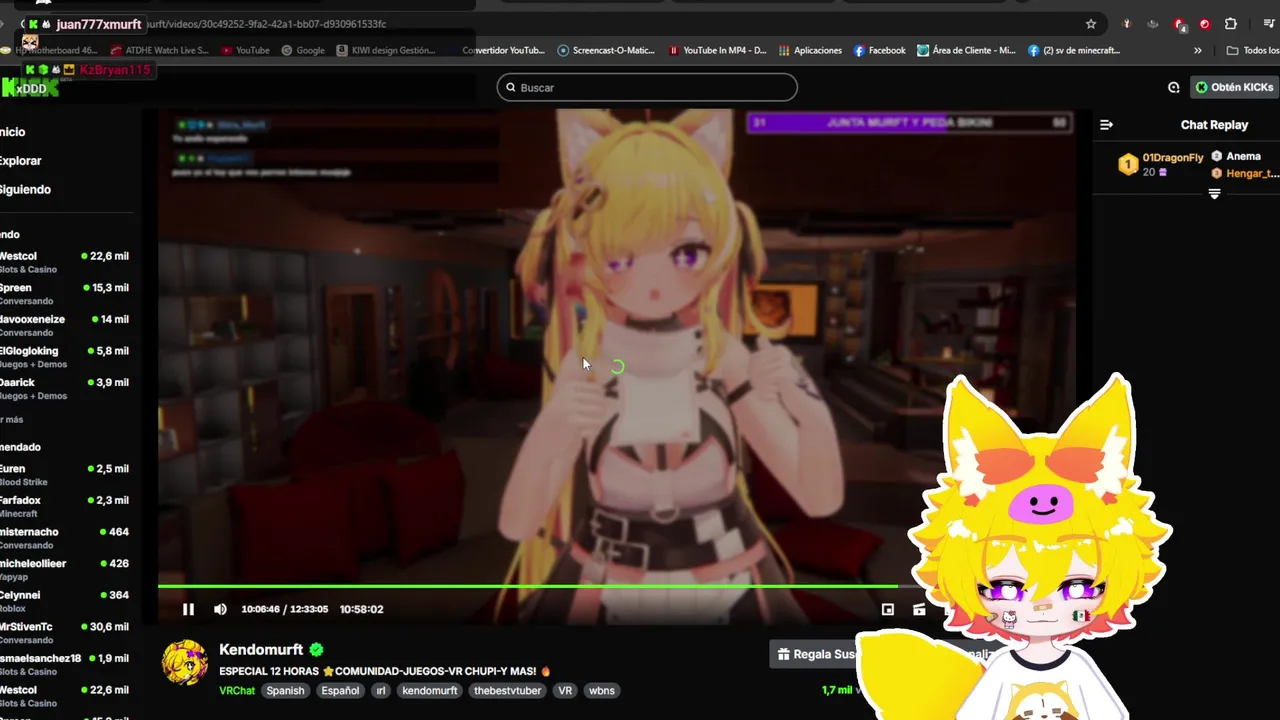1280x720 pixels.
Task: Click the Obtén KICKs button
Action: [1234, 87]
